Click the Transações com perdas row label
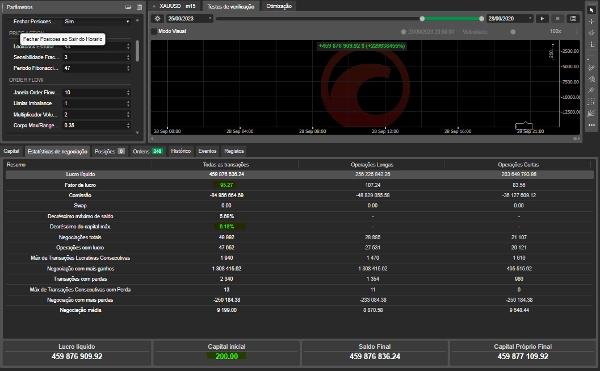This screenshot has height=371, width=600. (80, 279)
